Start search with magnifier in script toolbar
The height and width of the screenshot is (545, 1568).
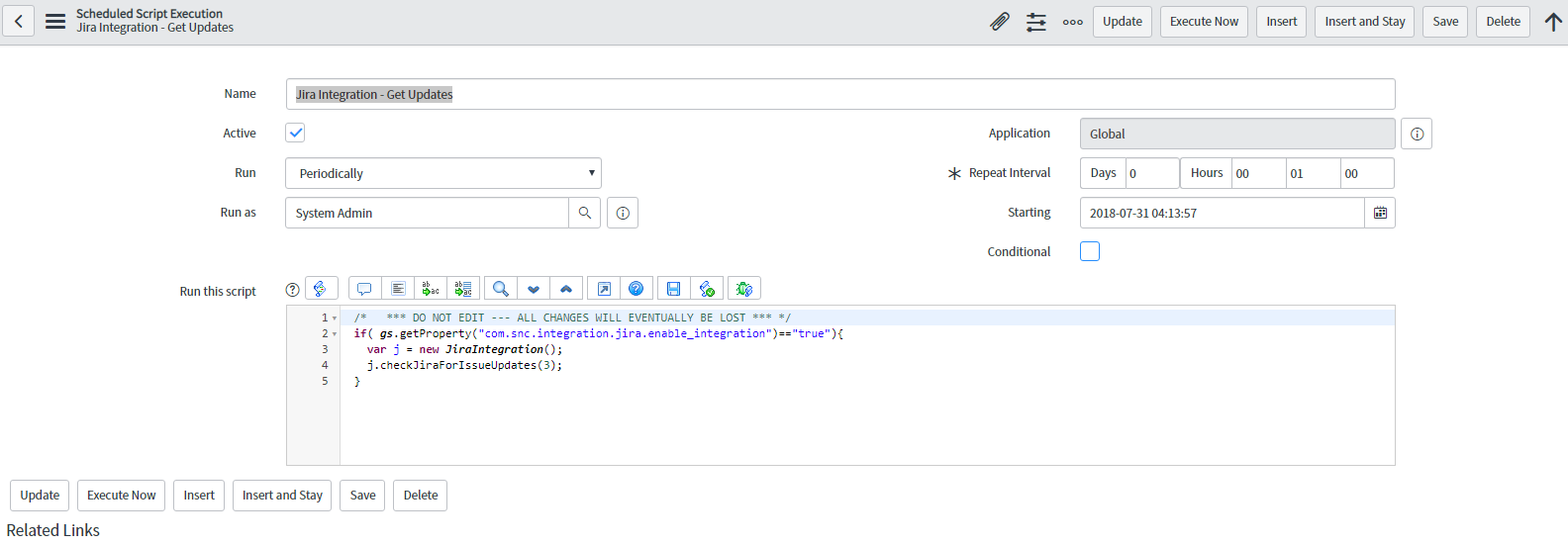pyautogui.click(x=501, y=289)
